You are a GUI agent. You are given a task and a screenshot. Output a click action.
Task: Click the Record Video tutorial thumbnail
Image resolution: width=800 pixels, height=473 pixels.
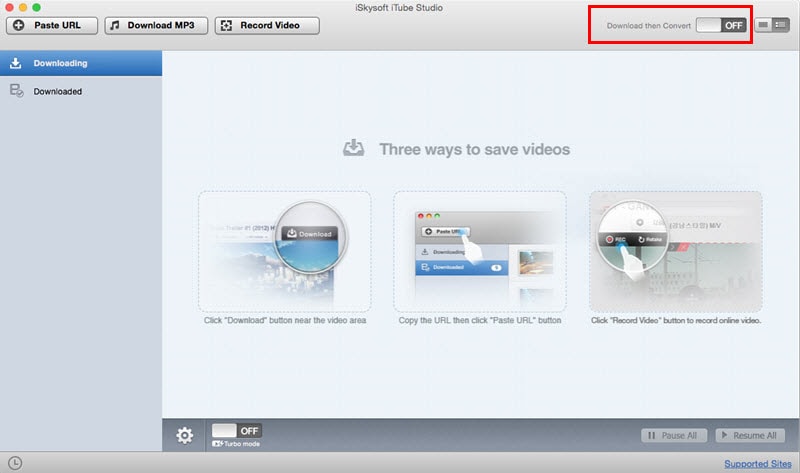(x=676, y=252)
